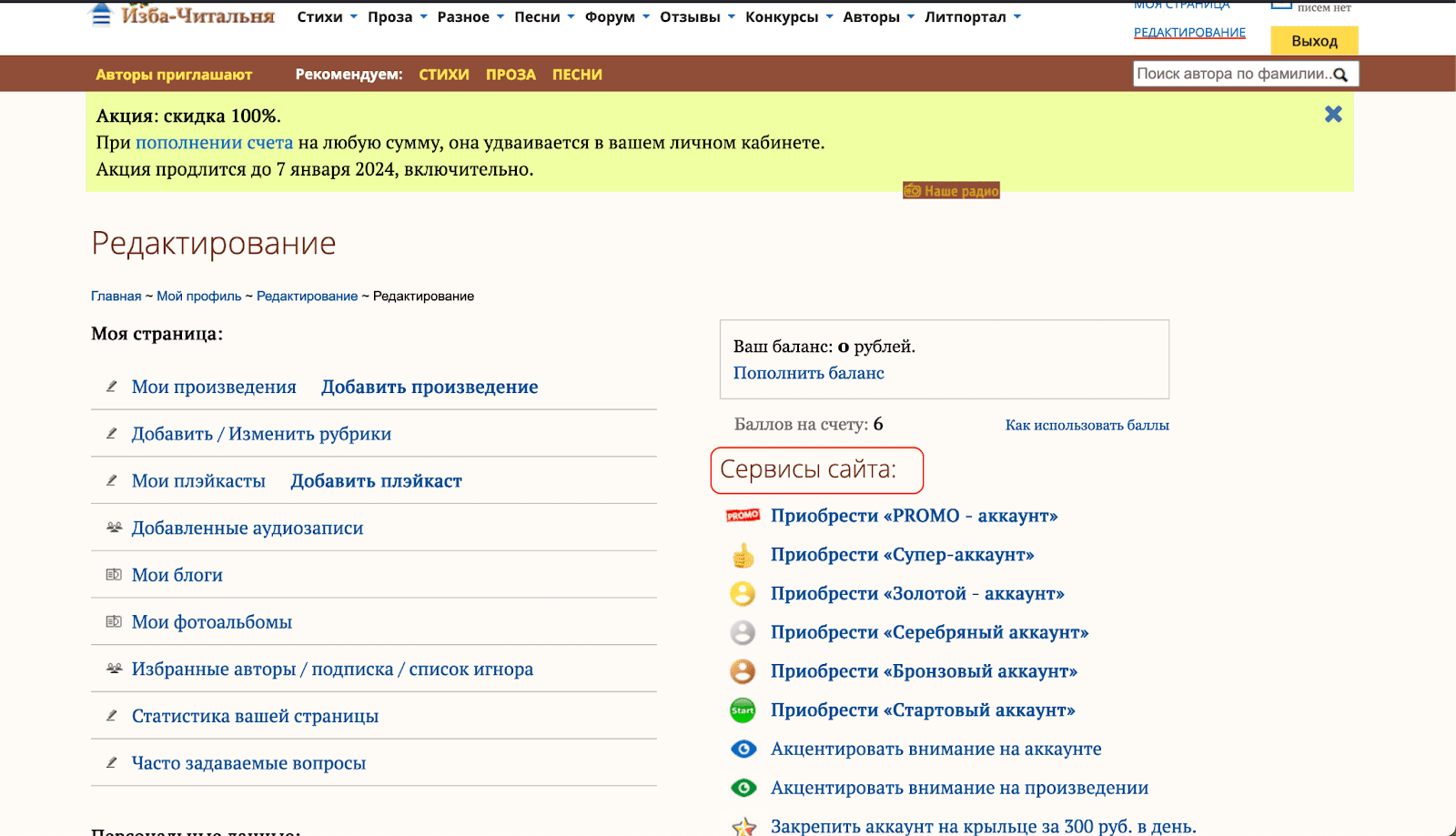Expand the Конкурсы dropdown menu
Viewport: 1456px width, 836px height.
click(789, 16)
